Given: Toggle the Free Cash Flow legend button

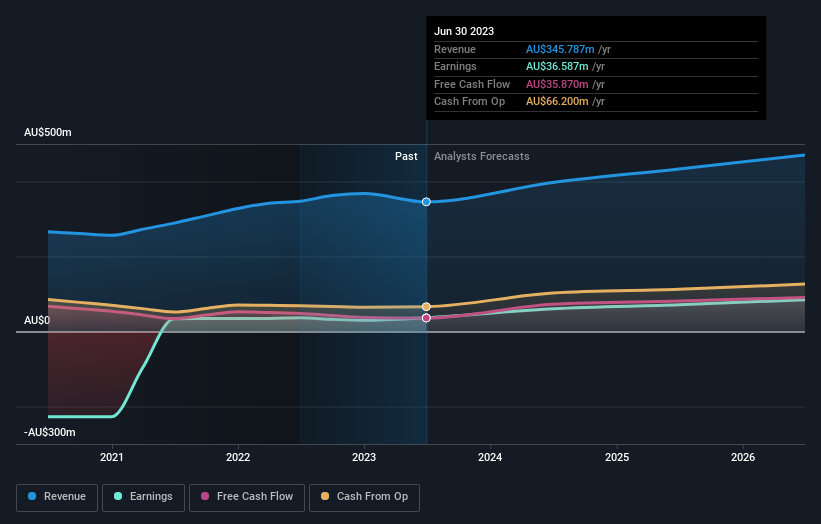Looking at the screenshot, I should (247, 497).
